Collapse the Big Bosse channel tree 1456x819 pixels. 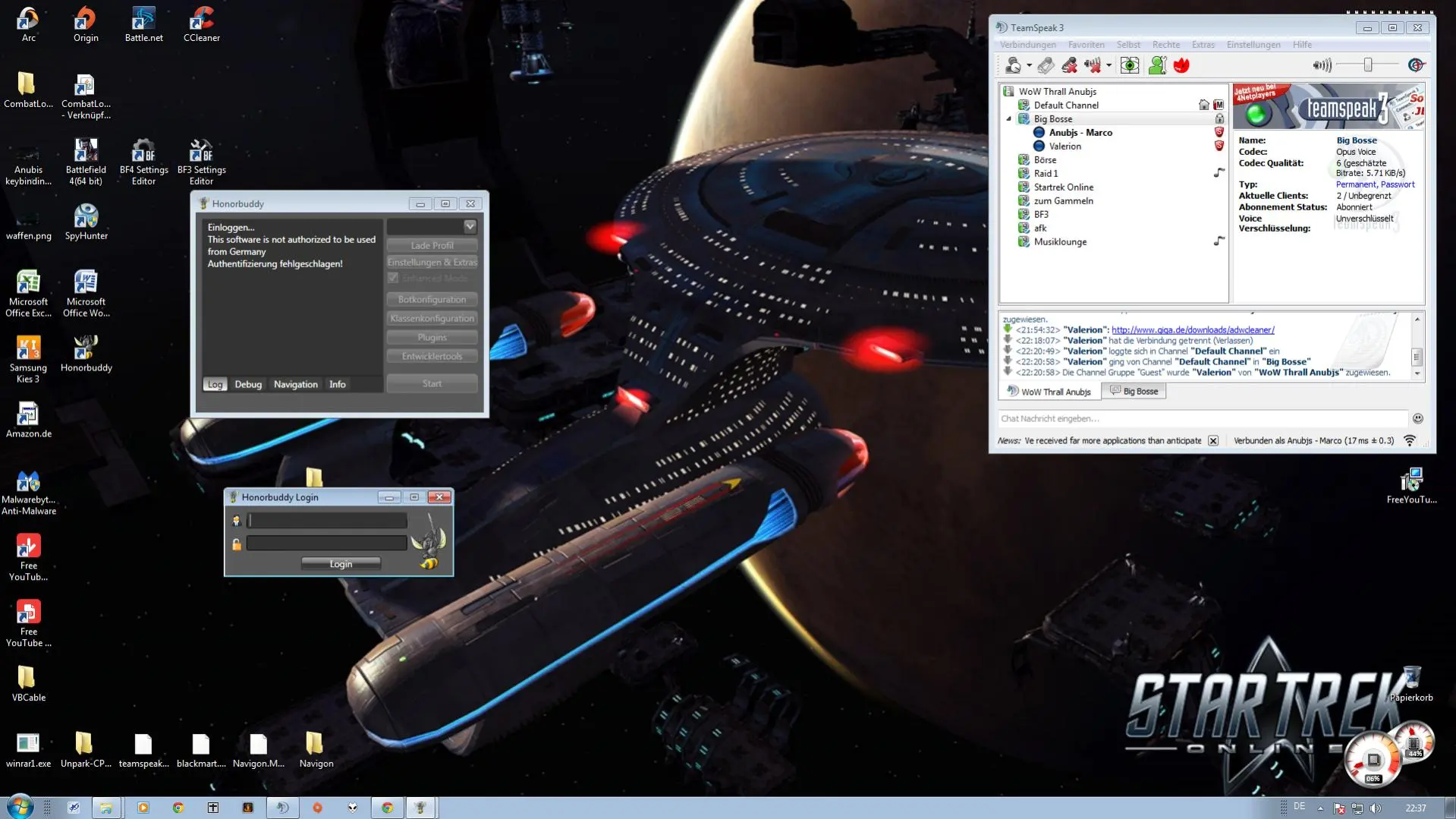1009,119
